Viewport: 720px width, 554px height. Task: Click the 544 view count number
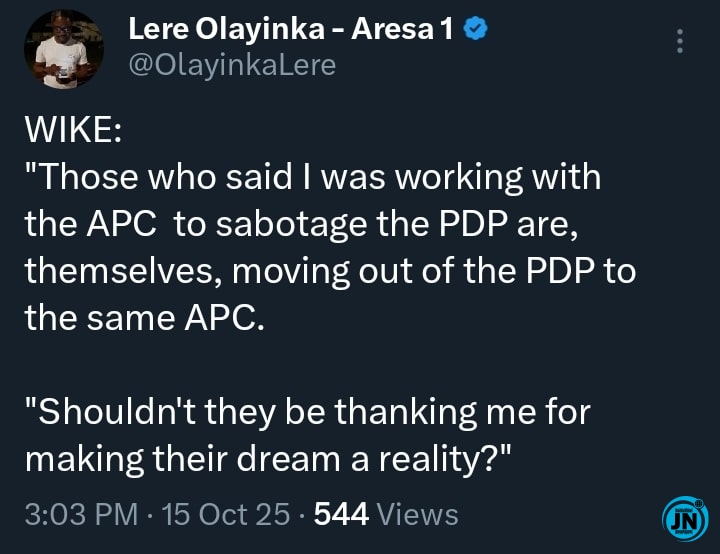click(341, 515)
